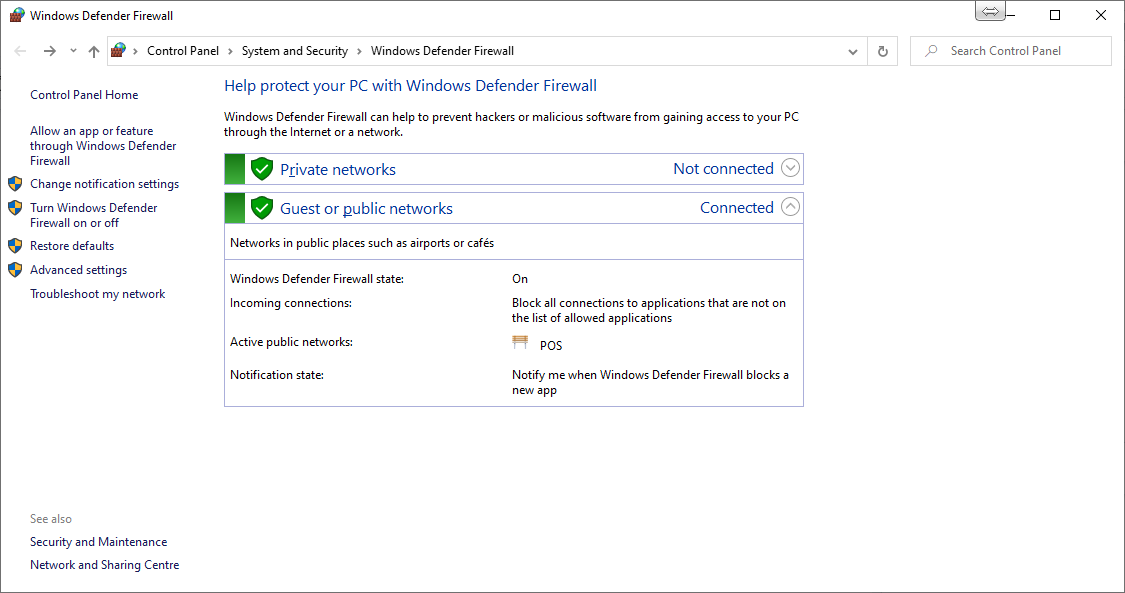This screenshot has height=593, width=1125.
Task: Open Control Panel Home
Action: tap(84, 95)
